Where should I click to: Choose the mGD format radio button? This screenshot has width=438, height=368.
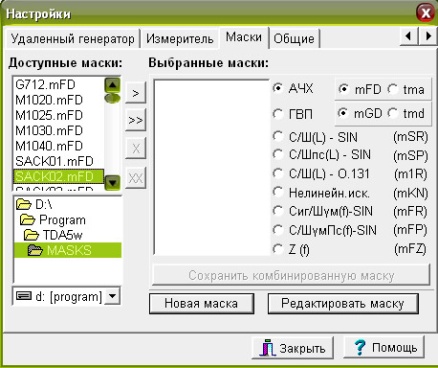[343, 113]
